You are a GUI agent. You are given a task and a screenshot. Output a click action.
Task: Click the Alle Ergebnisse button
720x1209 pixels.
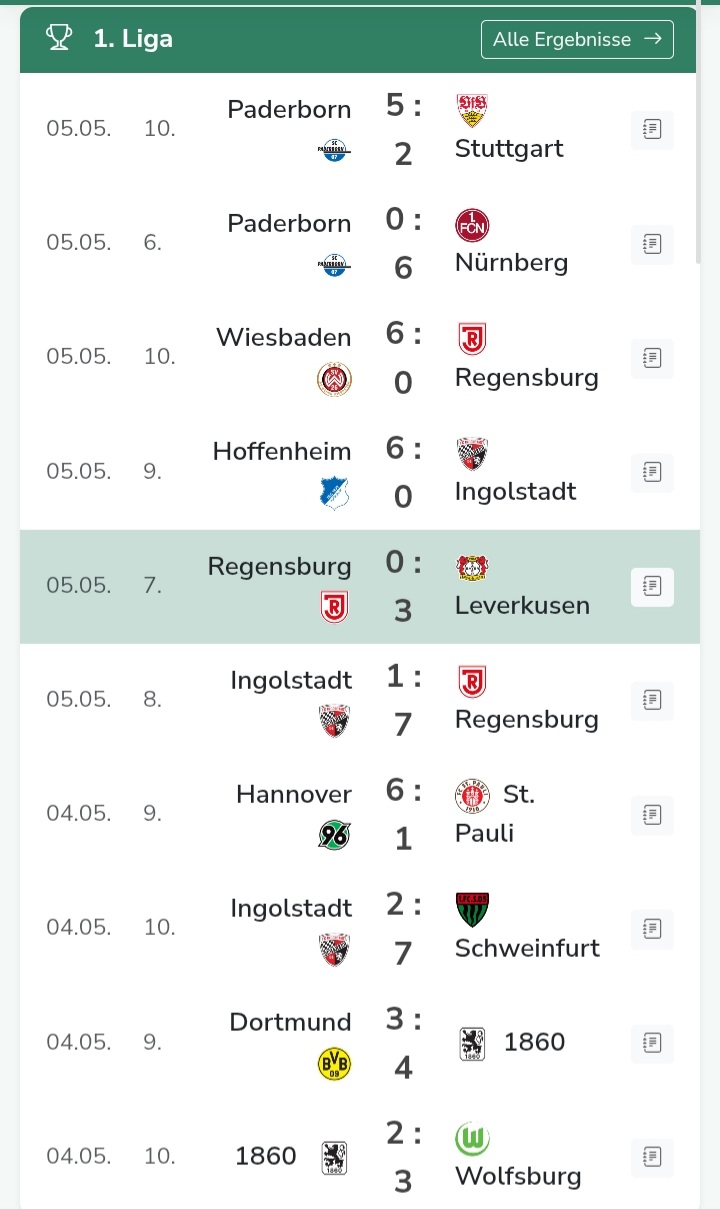click(577, 39)
